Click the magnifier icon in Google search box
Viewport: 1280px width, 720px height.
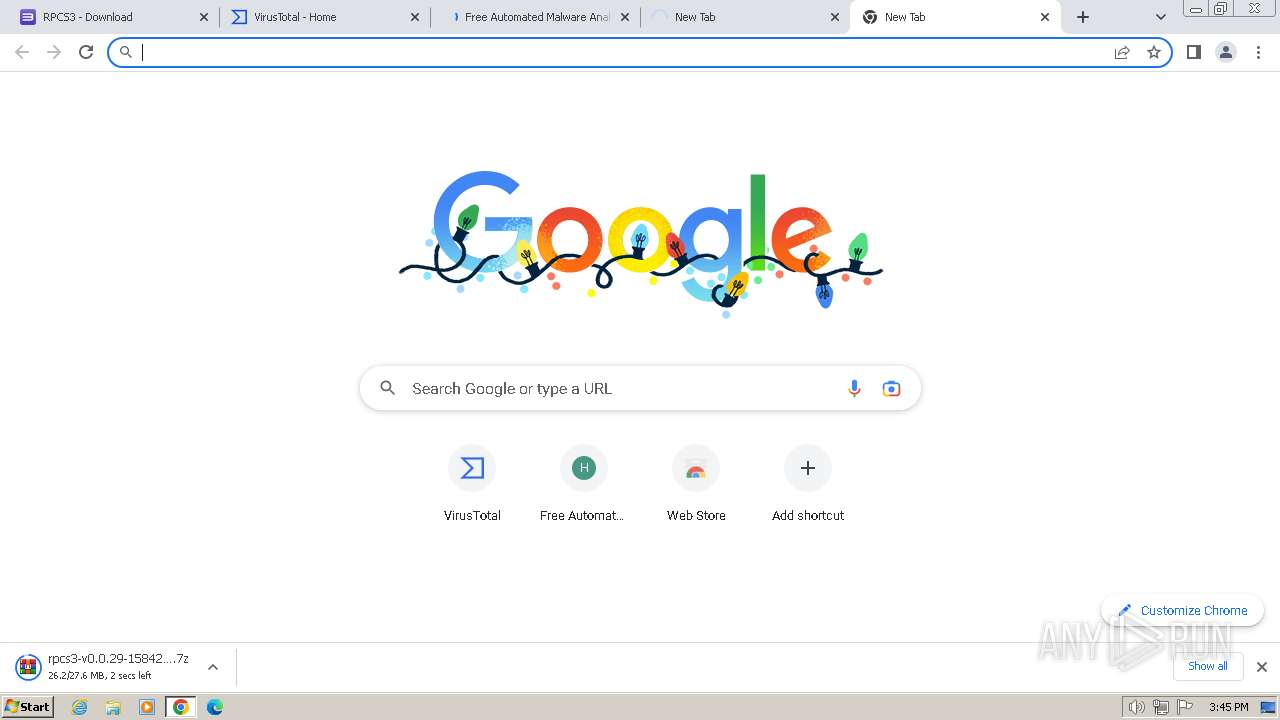coord(388,388)
